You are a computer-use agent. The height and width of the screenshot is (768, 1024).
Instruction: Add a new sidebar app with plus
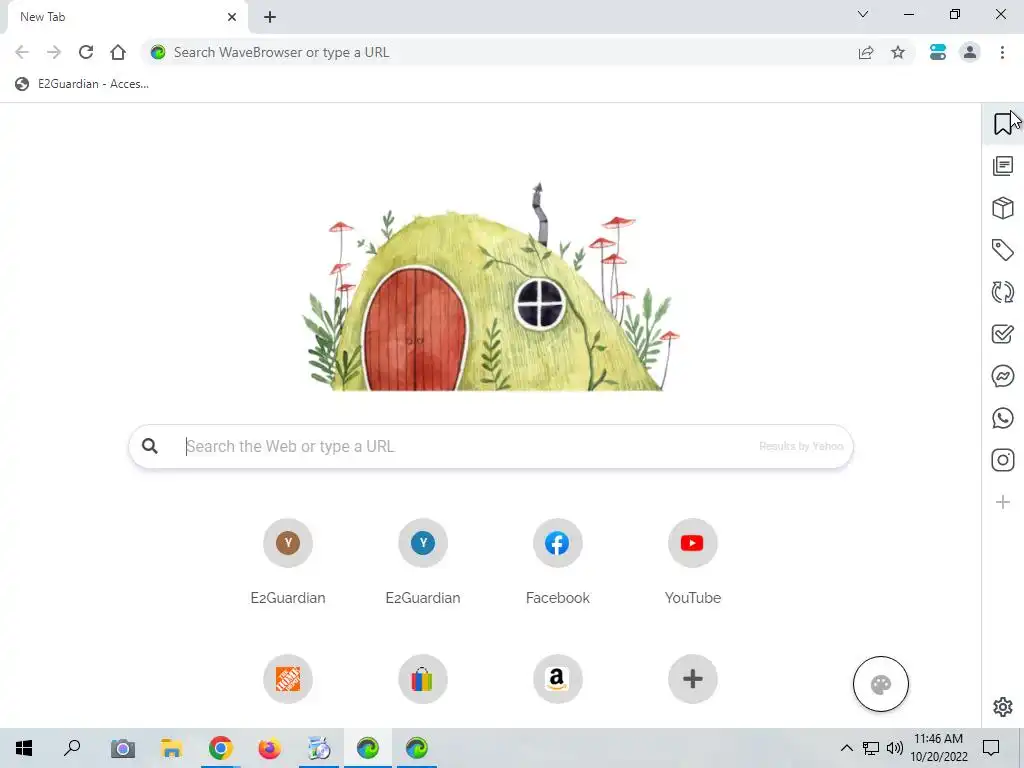(1002, 502)
